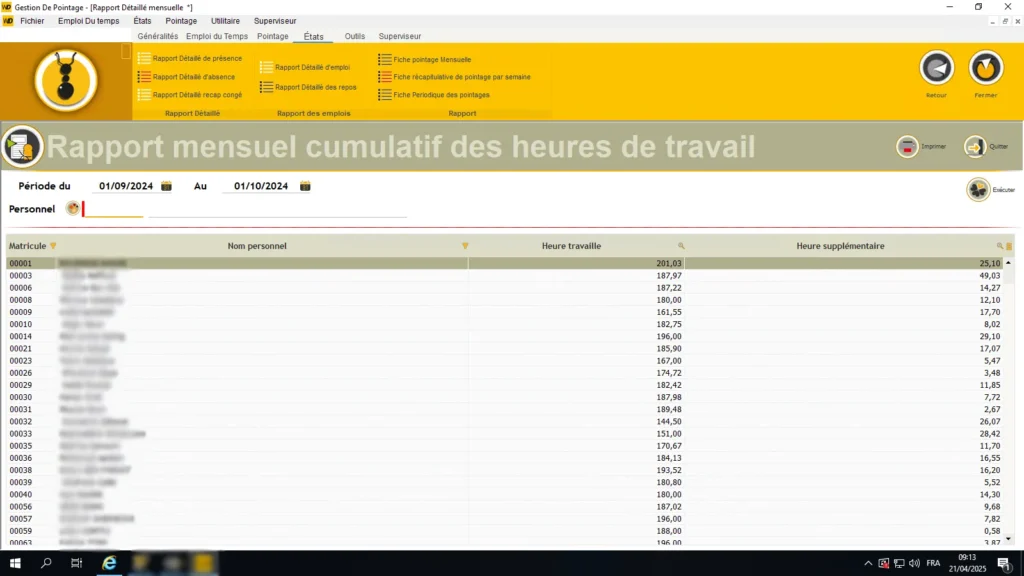The width and height of the screenshot is (1024, 576).
Task: Click the Personnel picker icon
Action: (x=72, y=208)
